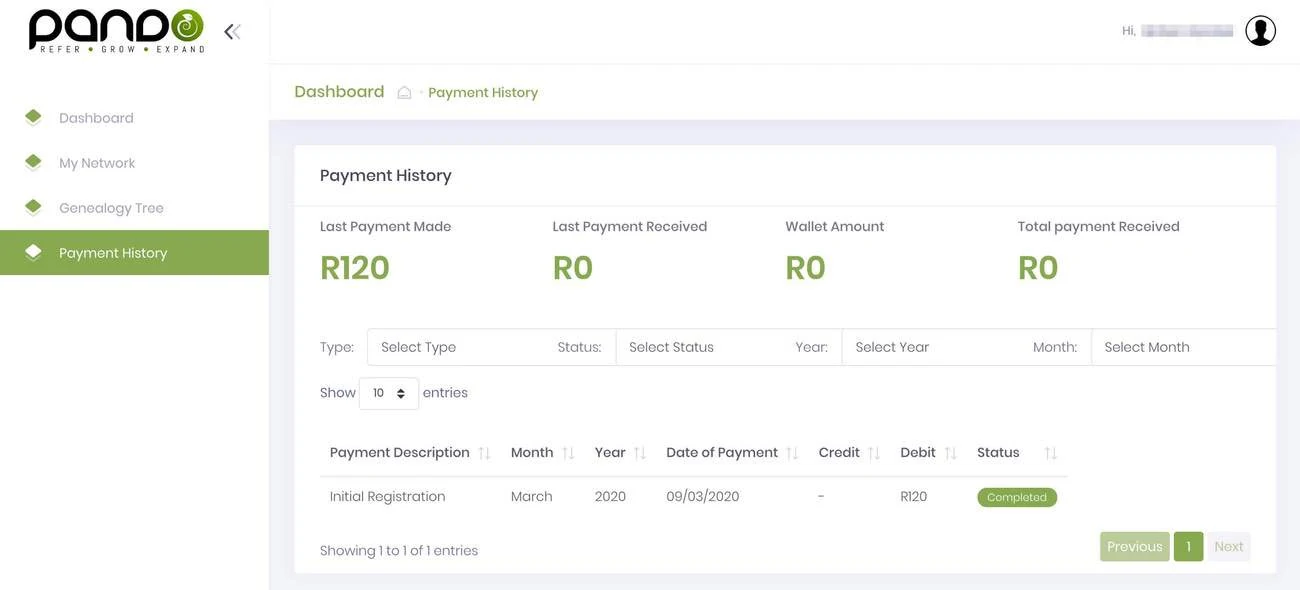Sort by Month column arrows

(x=568, y=453)
